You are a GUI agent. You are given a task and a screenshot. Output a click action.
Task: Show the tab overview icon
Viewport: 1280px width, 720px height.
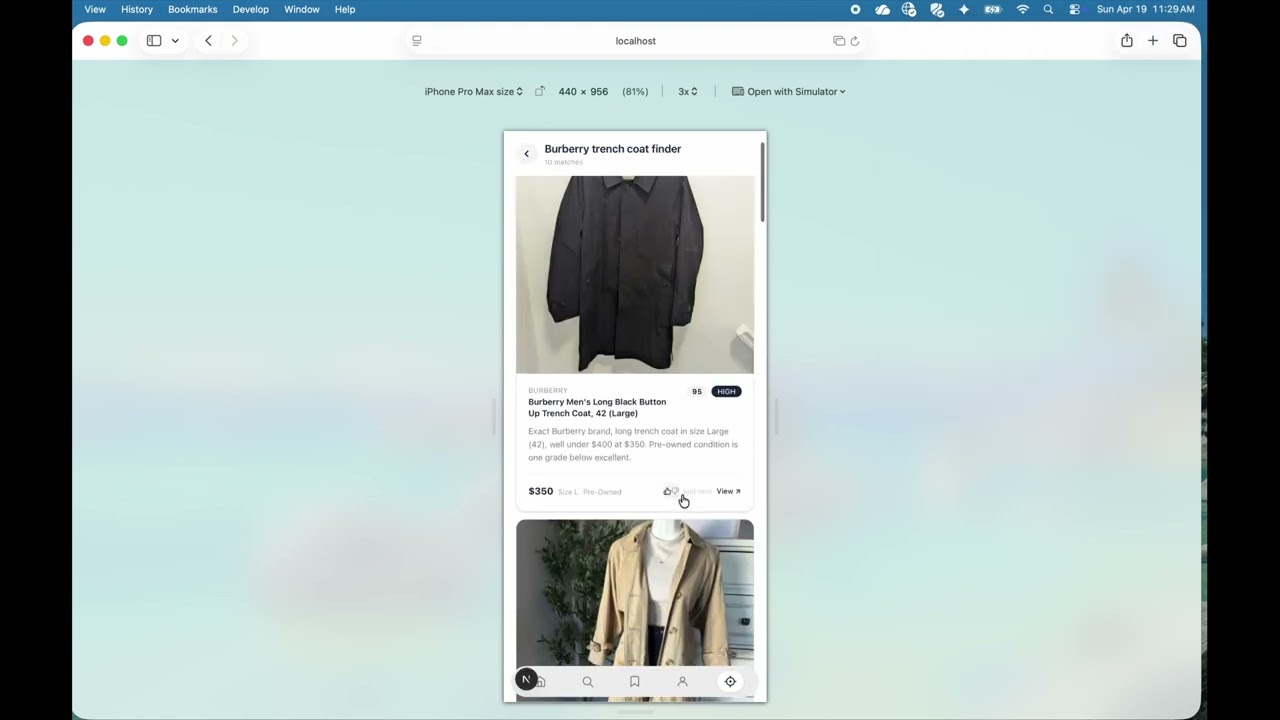[x=1180, y=41]
